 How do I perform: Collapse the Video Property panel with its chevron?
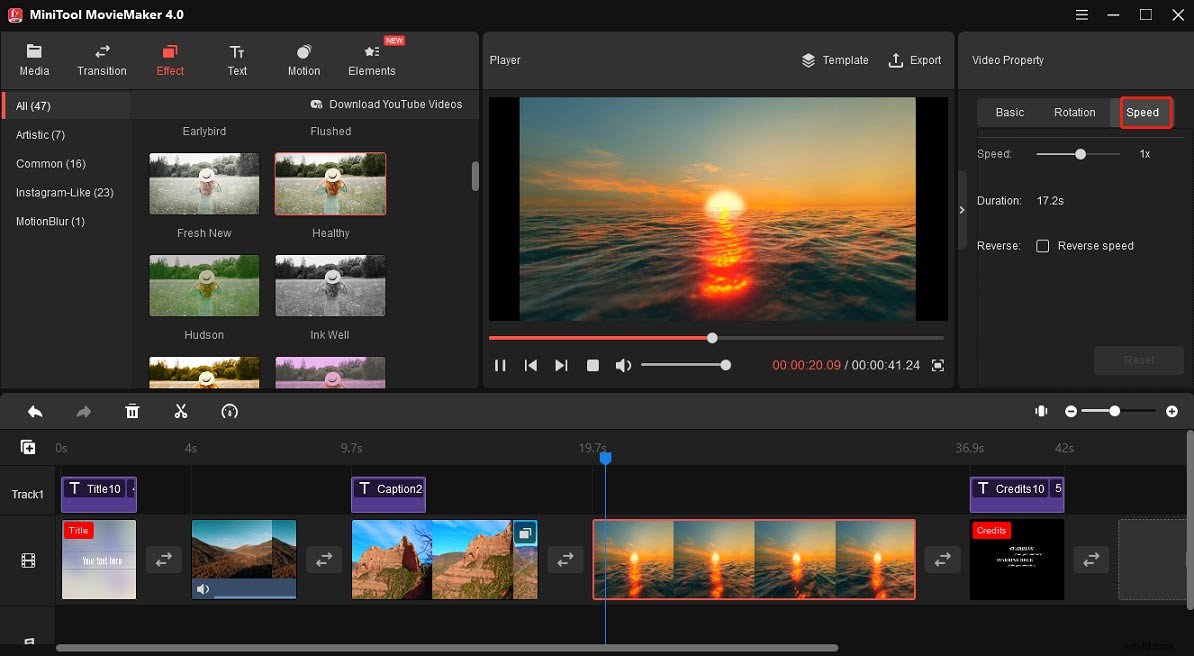(x=961, y=210)
